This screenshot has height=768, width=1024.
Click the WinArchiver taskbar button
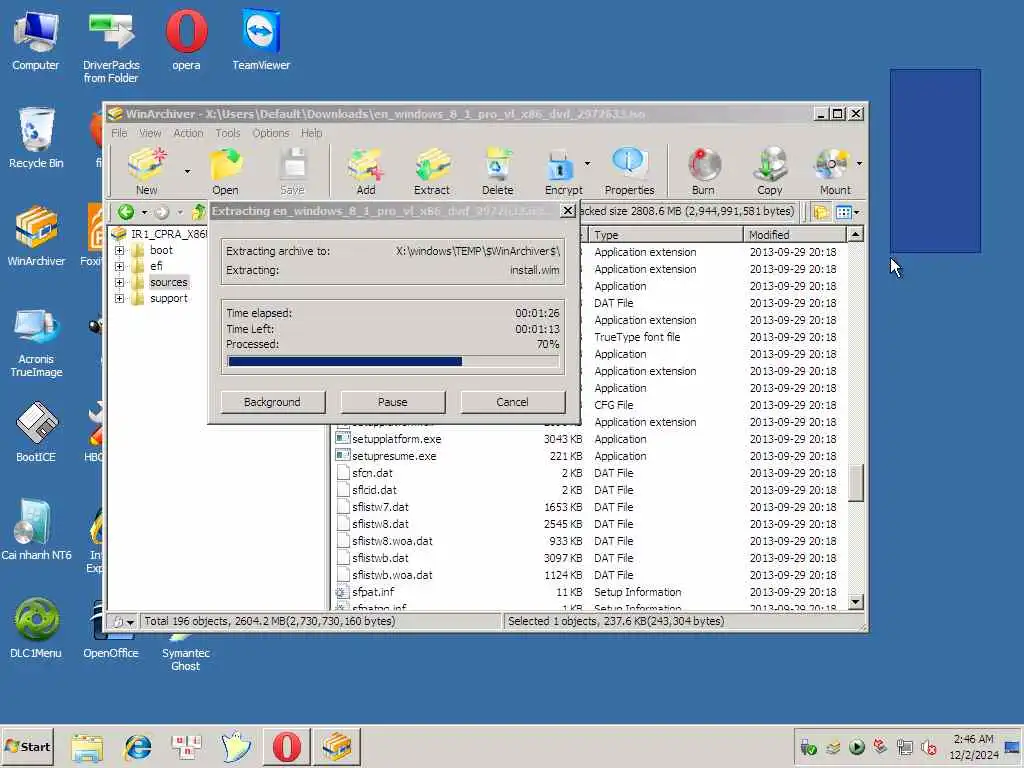[x=337, y=746]
